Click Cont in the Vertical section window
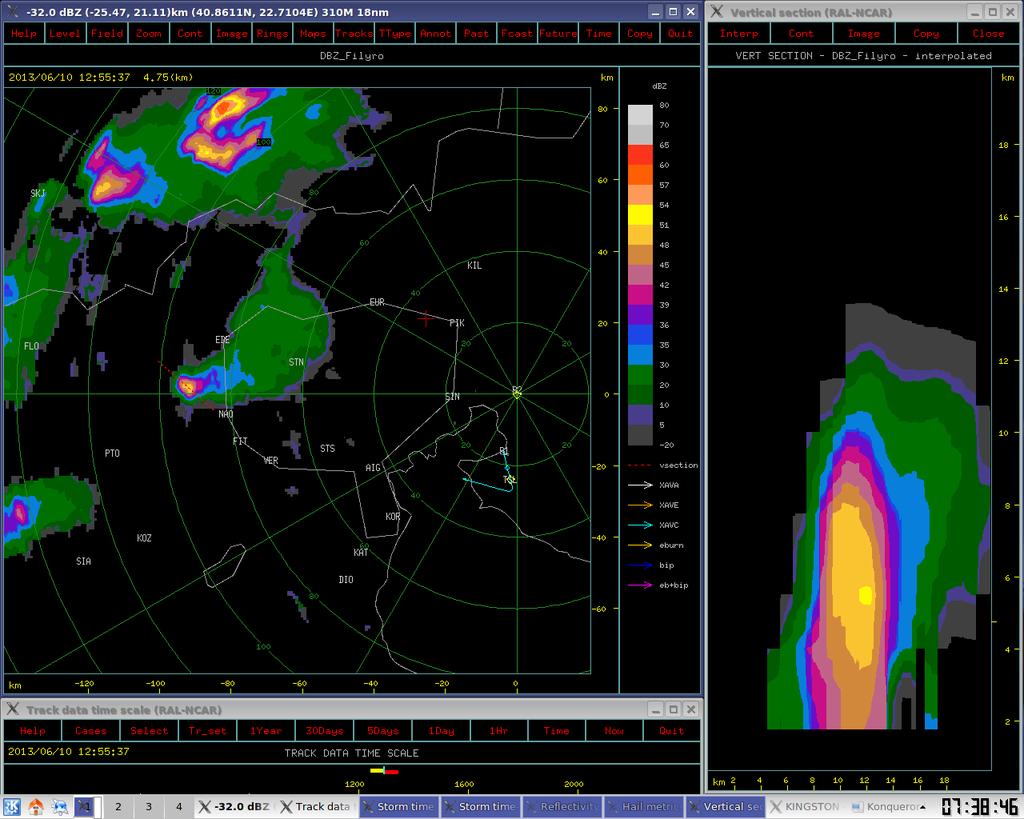 tap(801, 33)
